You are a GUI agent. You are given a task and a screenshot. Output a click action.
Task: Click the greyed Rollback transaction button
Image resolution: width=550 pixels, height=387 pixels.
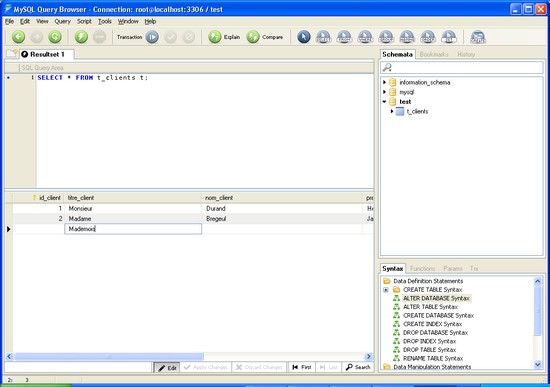(x=189, y=37)
